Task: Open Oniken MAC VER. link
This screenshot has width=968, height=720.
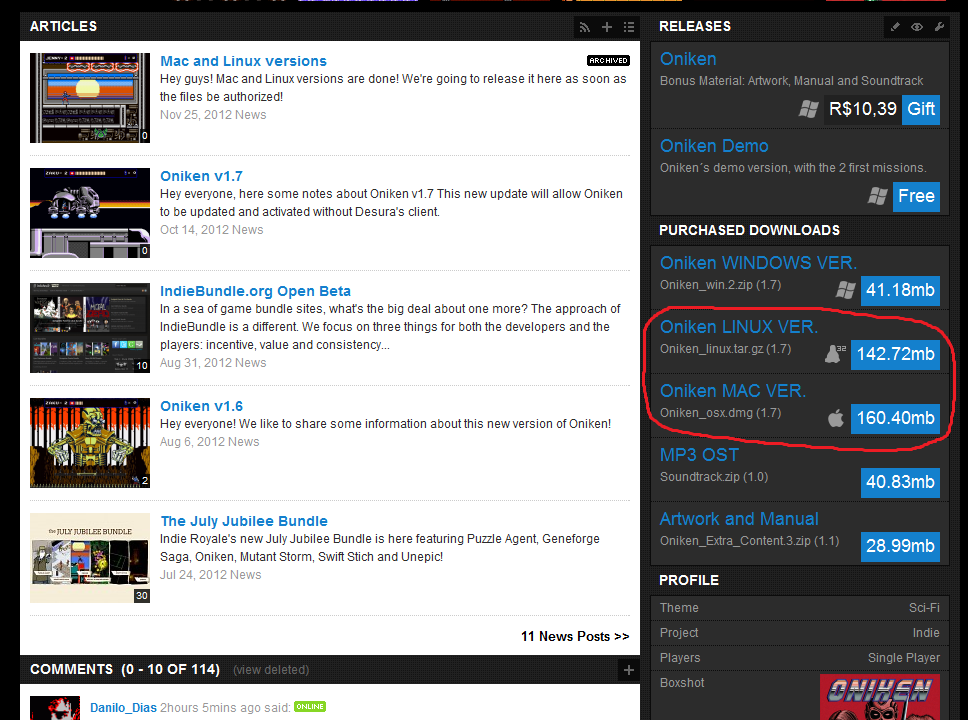Action: point(733,391)
